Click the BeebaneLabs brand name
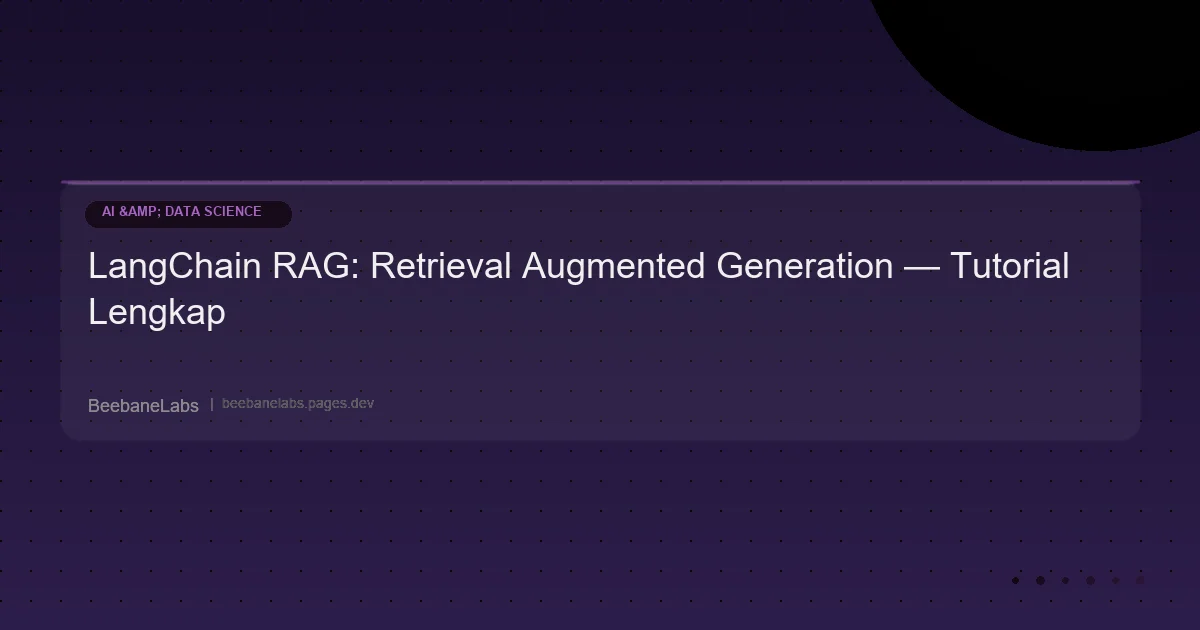 point(143,405)
